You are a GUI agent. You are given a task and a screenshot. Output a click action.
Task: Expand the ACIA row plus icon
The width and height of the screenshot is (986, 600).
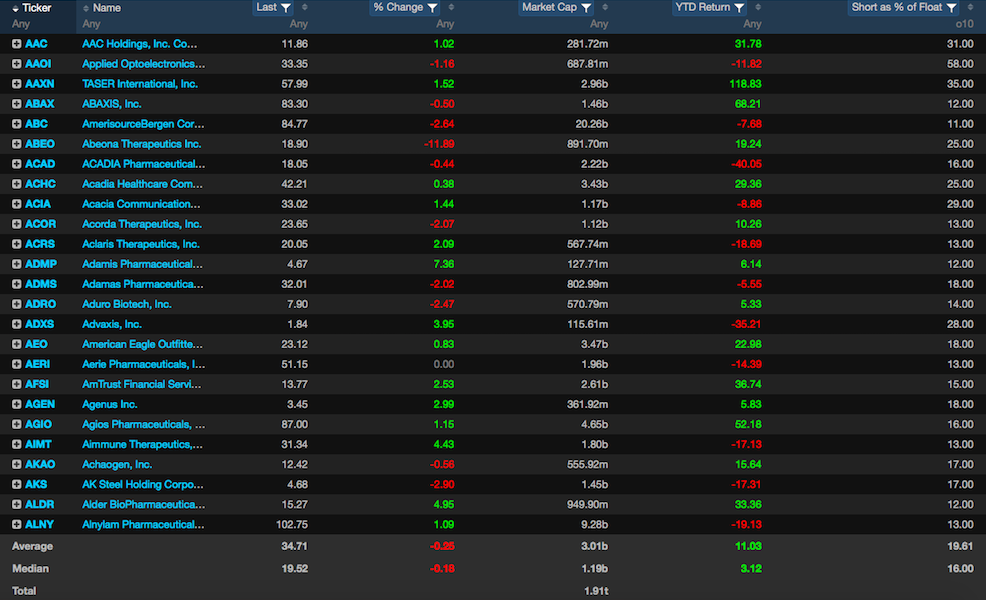pos(16,204)
